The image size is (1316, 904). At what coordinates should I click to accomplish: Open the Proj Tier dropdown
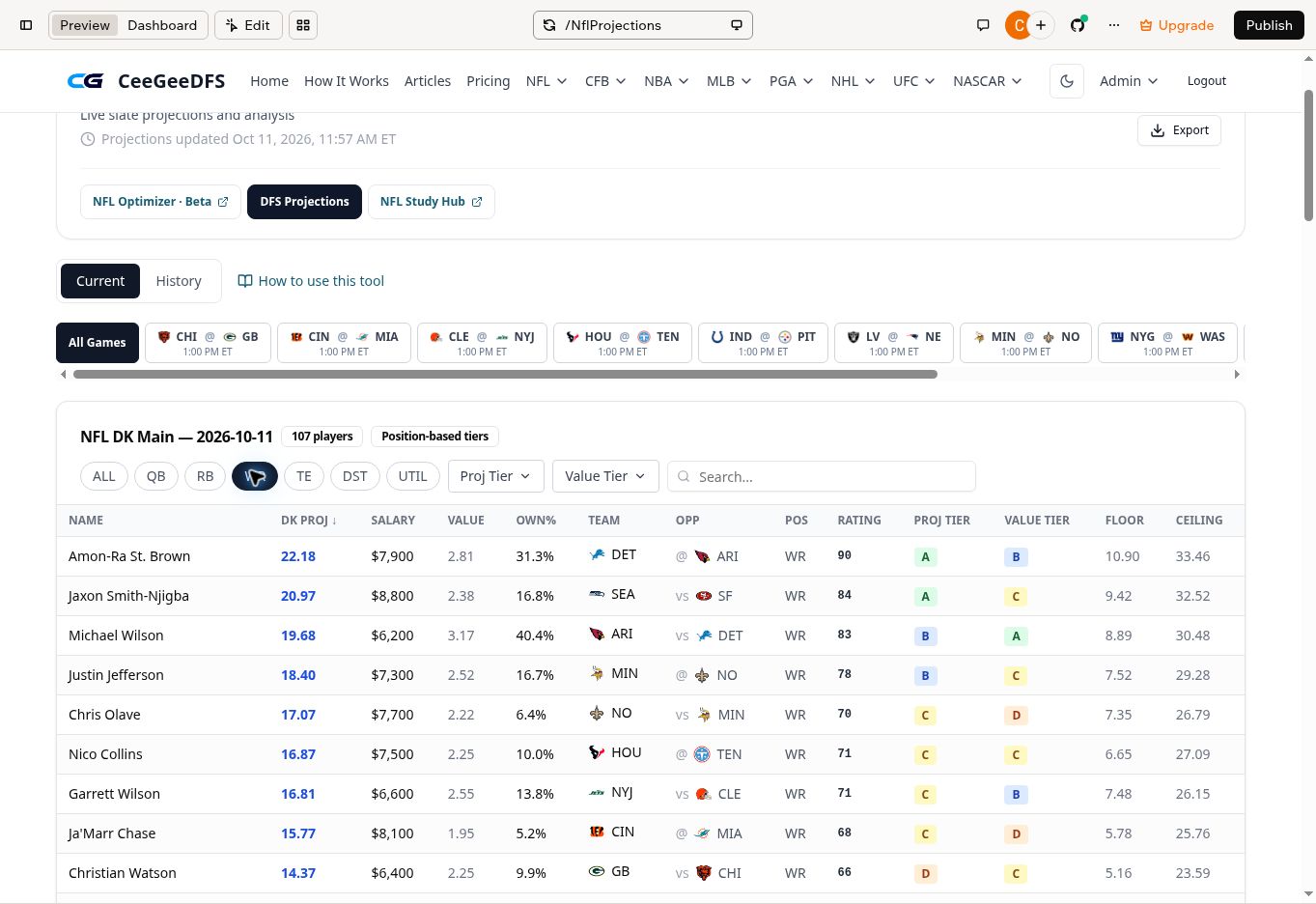click(495, 476)
